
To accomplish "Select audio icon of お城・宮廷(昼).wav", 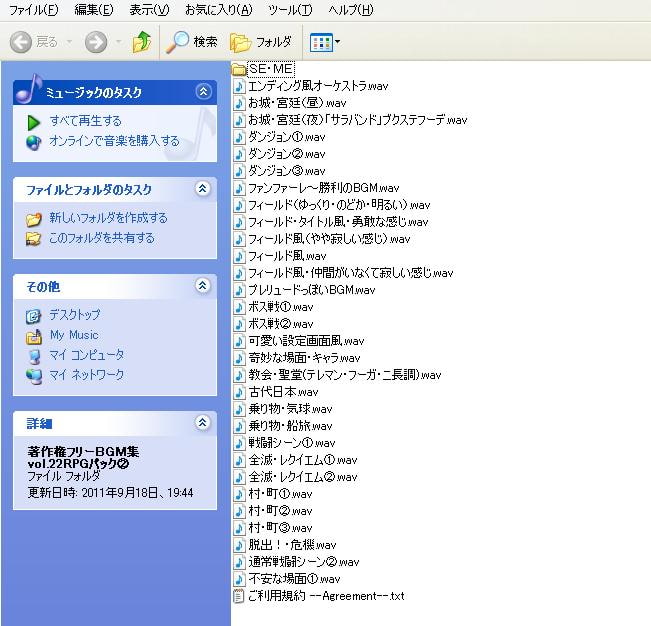I will click(x=239, y=103).
